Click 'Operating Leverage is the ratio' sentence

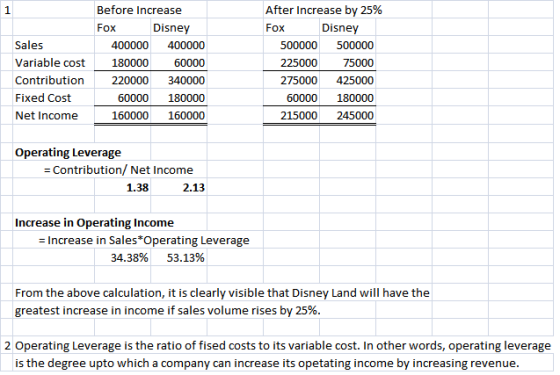[283, 346]
